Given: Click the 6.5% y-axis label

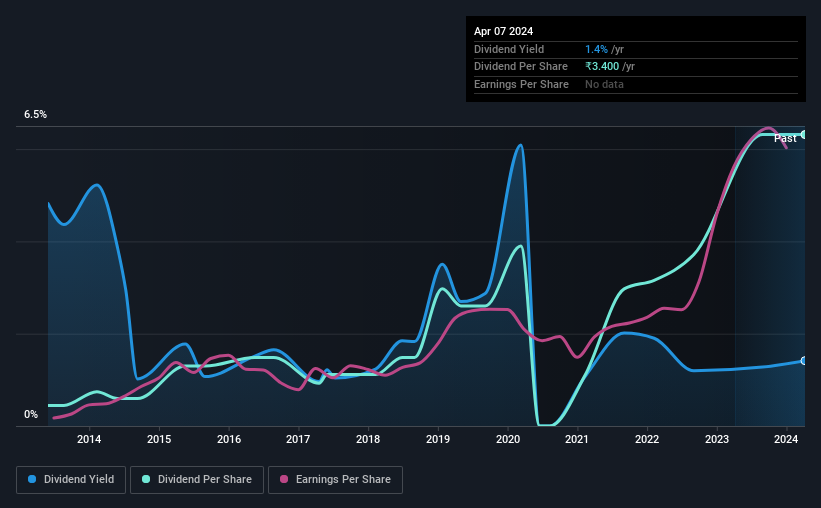Looking at the screenshot, I should pyautogui.click(x=35, y=114).
